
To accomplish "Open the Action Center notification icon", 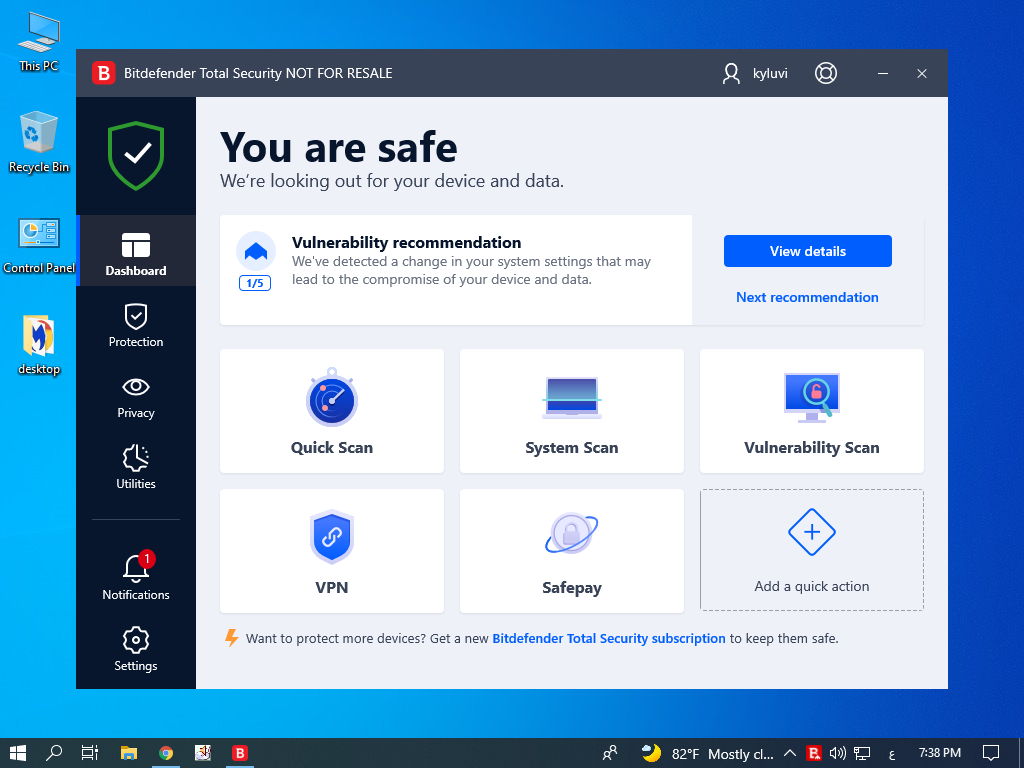I will (x=991, y=753).
